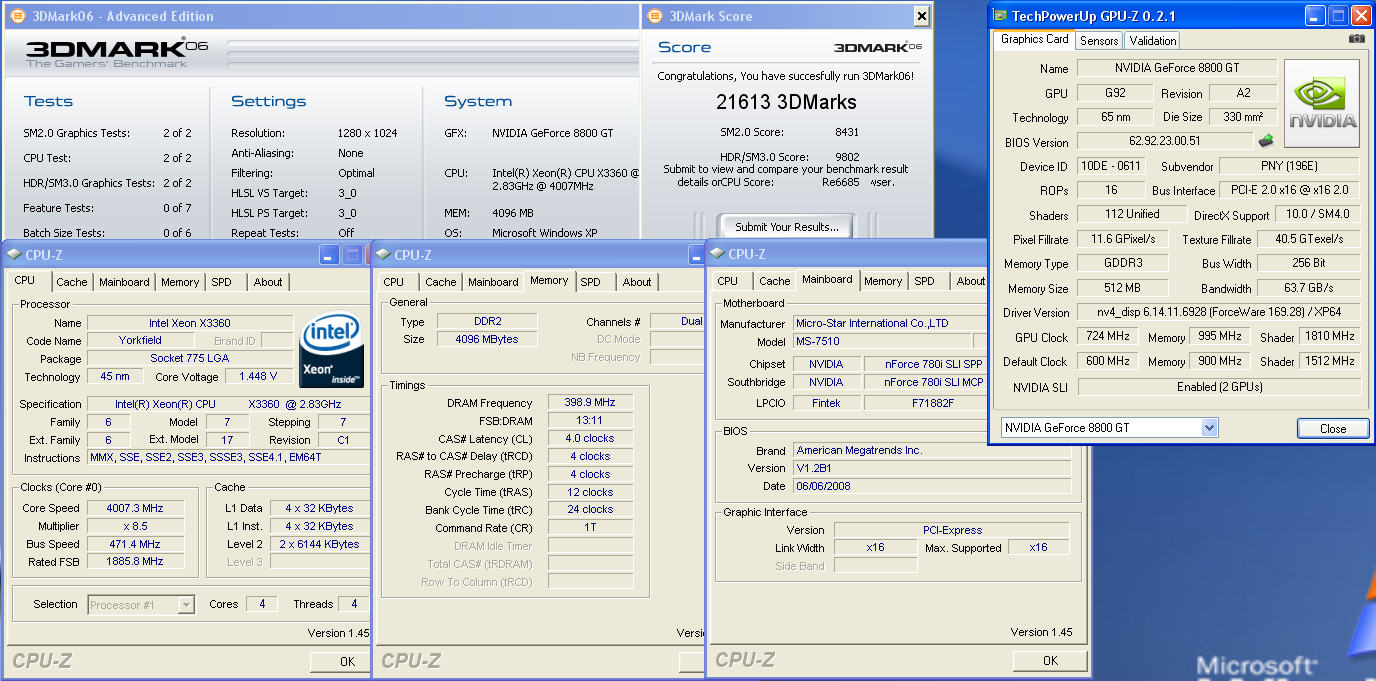This screenshot has width=1376, height=681.
Task: Click the title icon of the CPU-Z Memory window
Action: click(384, 255)
